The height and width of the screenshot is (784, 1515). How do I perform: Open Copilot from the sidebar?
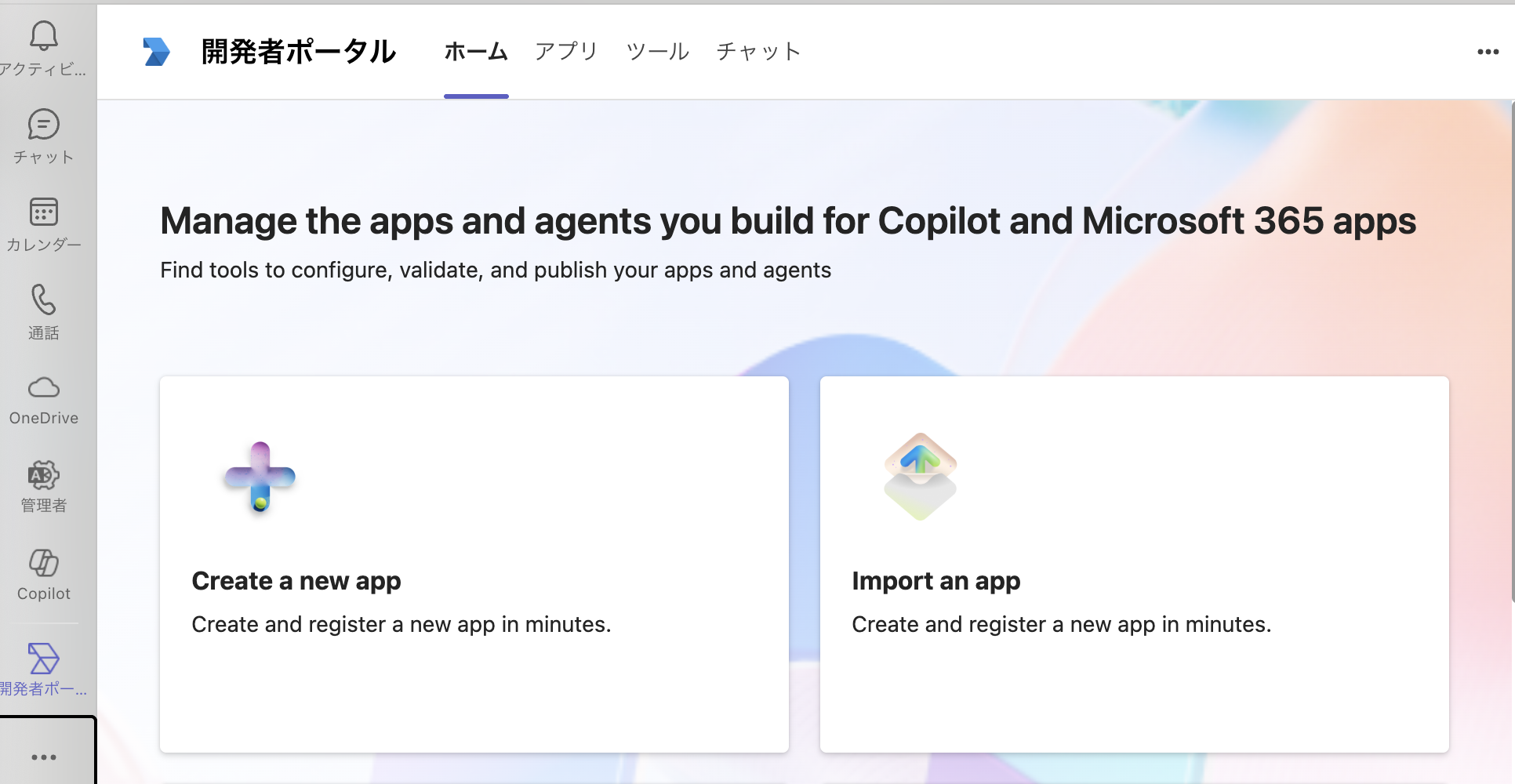click(44, 564)
